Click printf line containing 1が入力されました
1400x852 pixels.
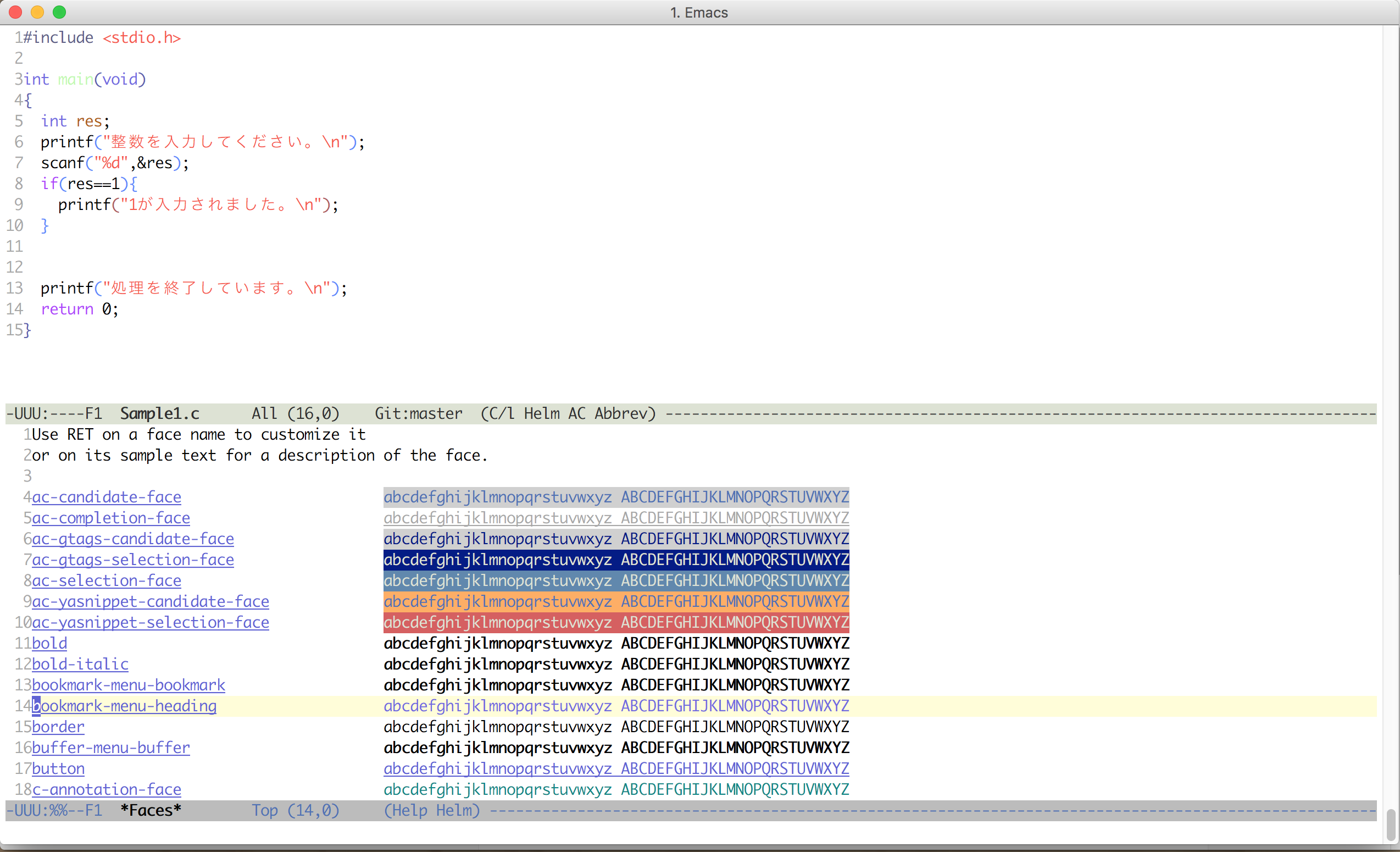198,204
